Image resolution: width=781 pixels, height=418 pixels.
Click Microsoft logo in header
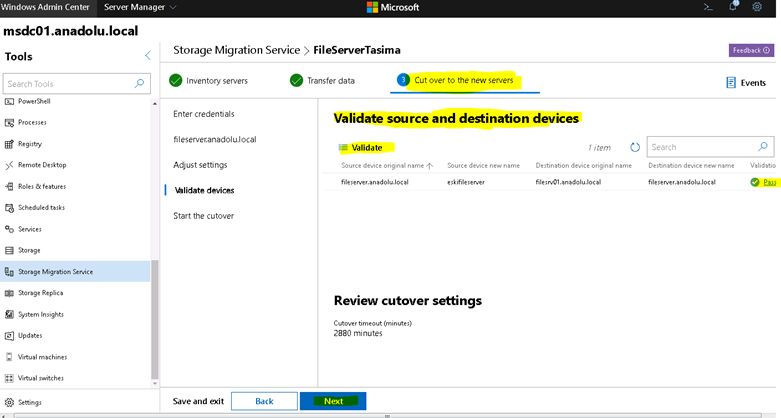click(393, 7)
